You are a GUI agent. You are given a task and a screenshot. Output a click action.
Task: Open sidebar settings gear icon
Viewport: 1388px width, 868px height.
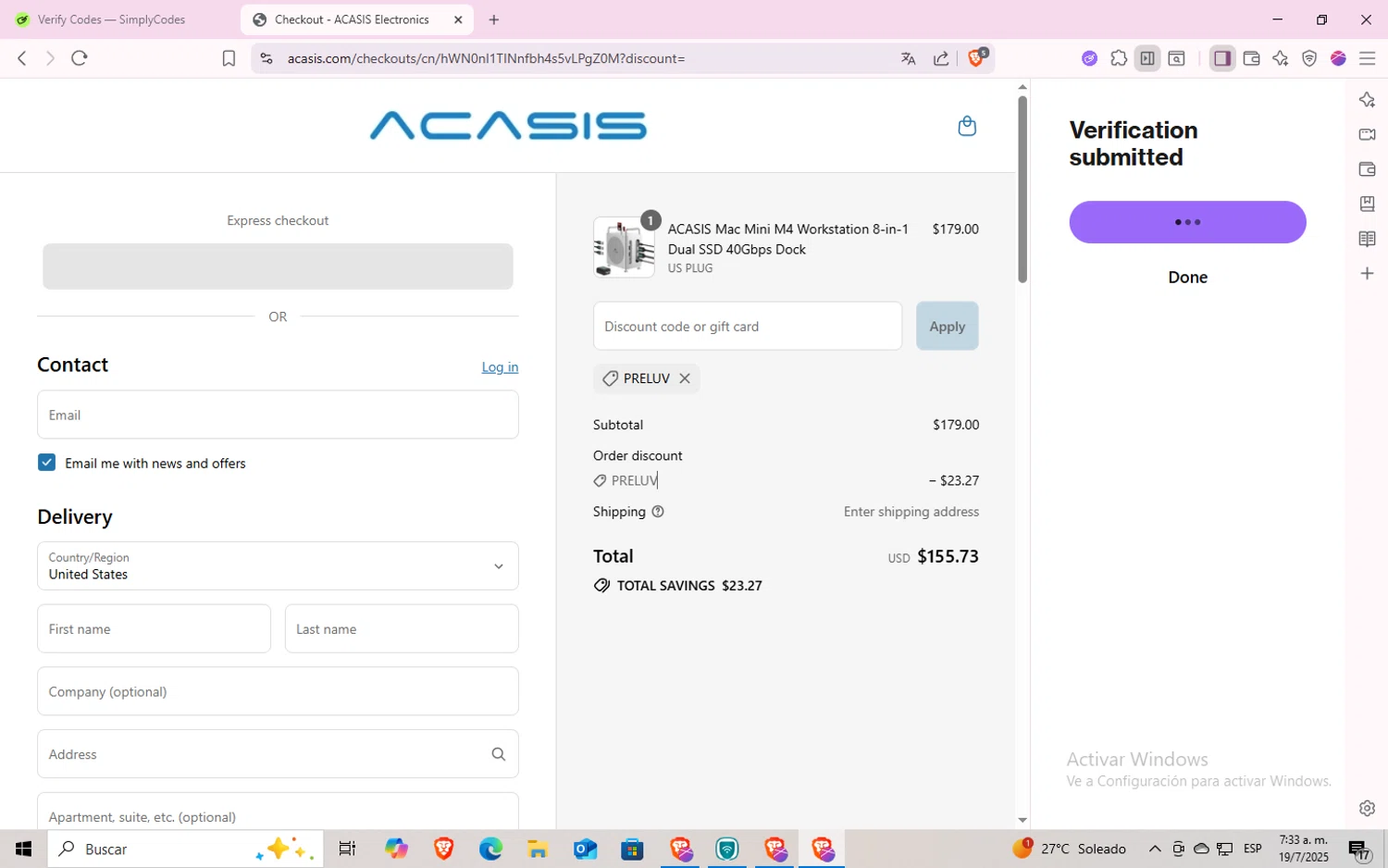(1367, 808)
